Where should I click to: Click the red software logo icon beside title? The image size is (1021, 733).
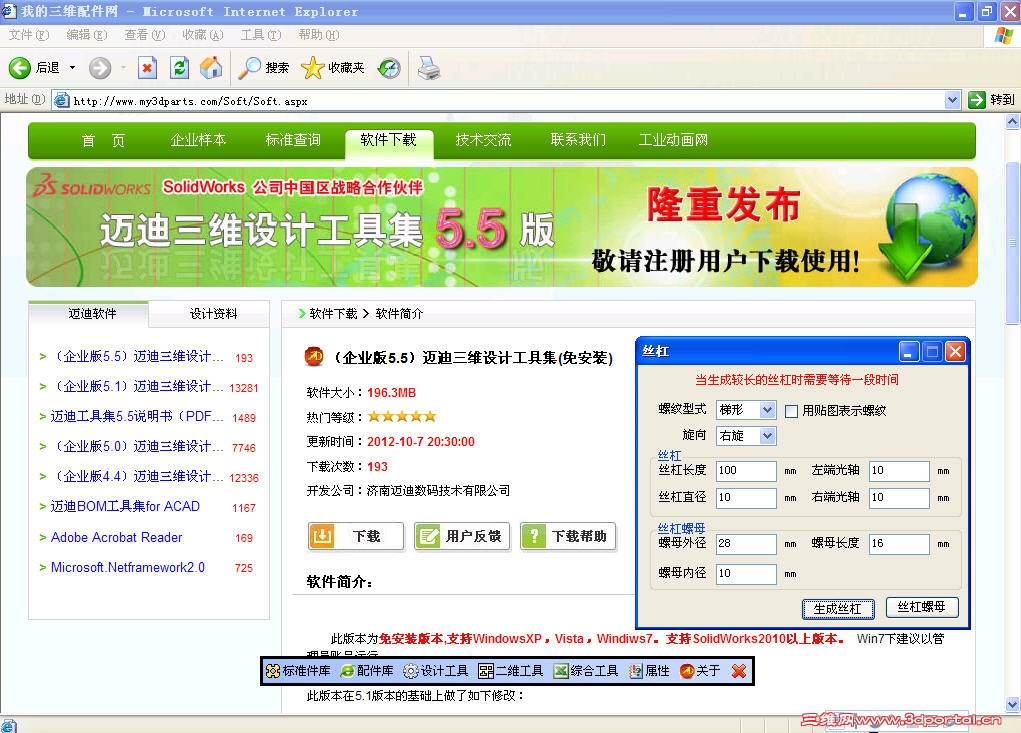click(x=314, y=357)
